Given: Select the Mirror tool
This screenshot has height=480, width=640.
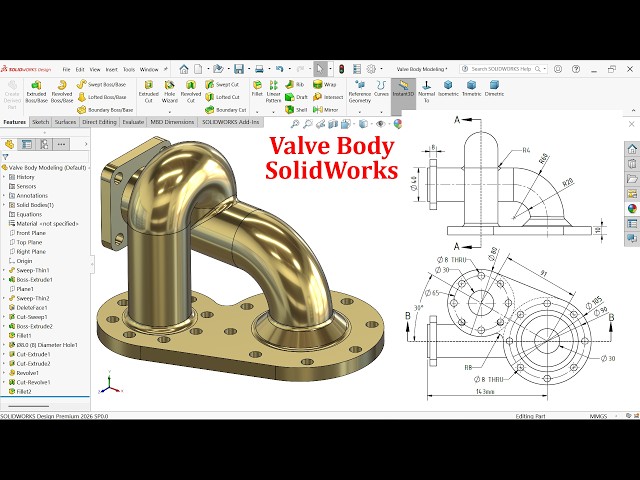Looking at the screenshot, I should pos(325,110).
